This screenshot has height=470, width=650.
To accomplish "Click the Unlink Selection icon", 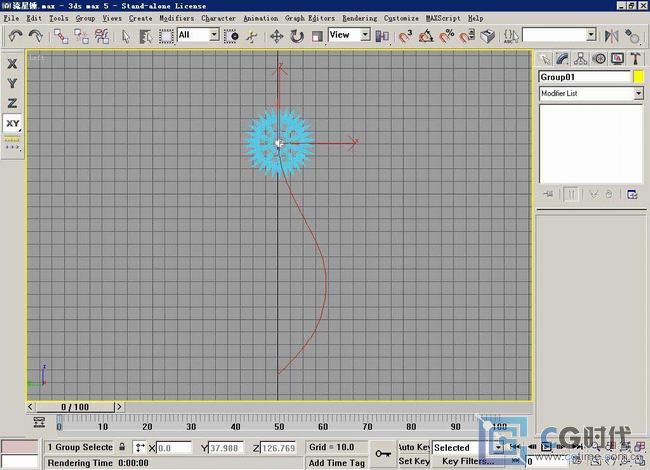I will (81, 36).
